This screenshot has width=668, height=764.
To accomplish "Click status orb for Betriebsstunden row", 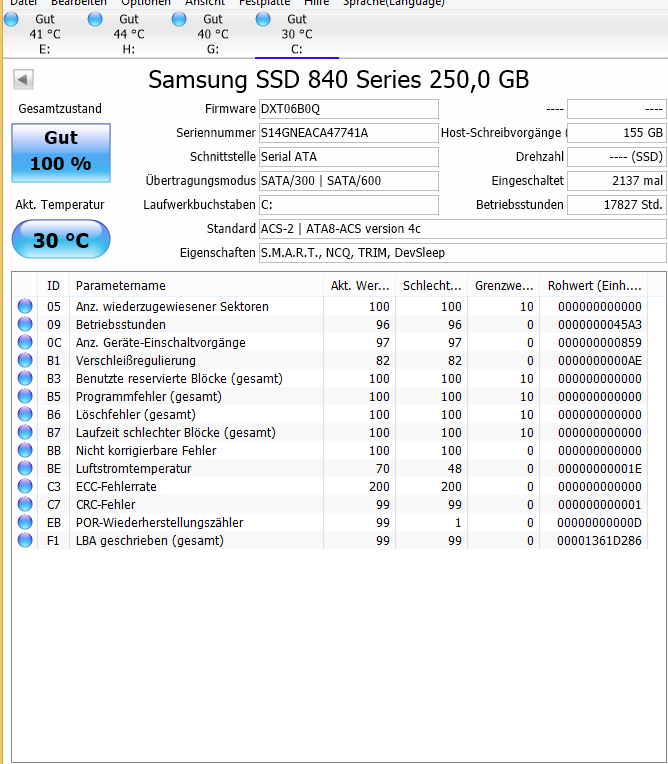I will (x=25, y=325).
